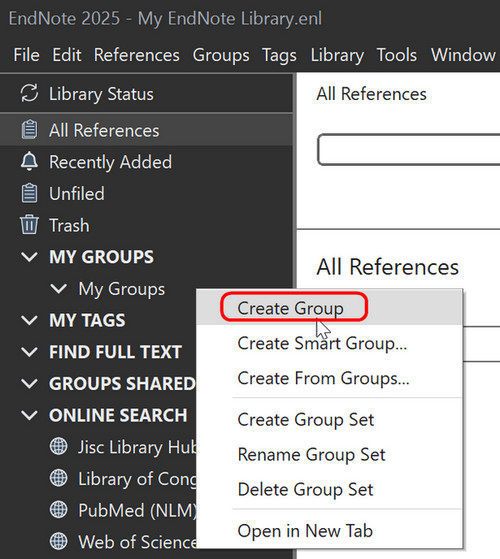This screenshot has width=500, height=559.
Task: Collapse the MY TAGS section
Action: [29, 320]
